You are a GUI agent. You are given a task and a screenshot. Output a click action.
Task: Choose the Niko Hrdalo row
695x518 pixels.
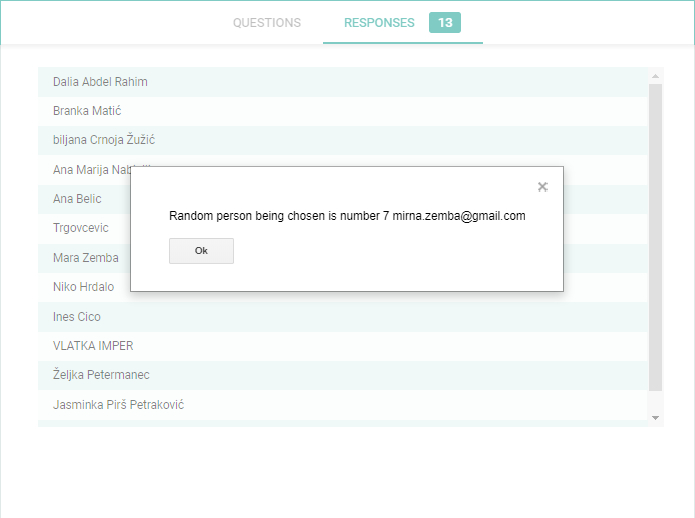pyautogui.click(x=83, y=287)
